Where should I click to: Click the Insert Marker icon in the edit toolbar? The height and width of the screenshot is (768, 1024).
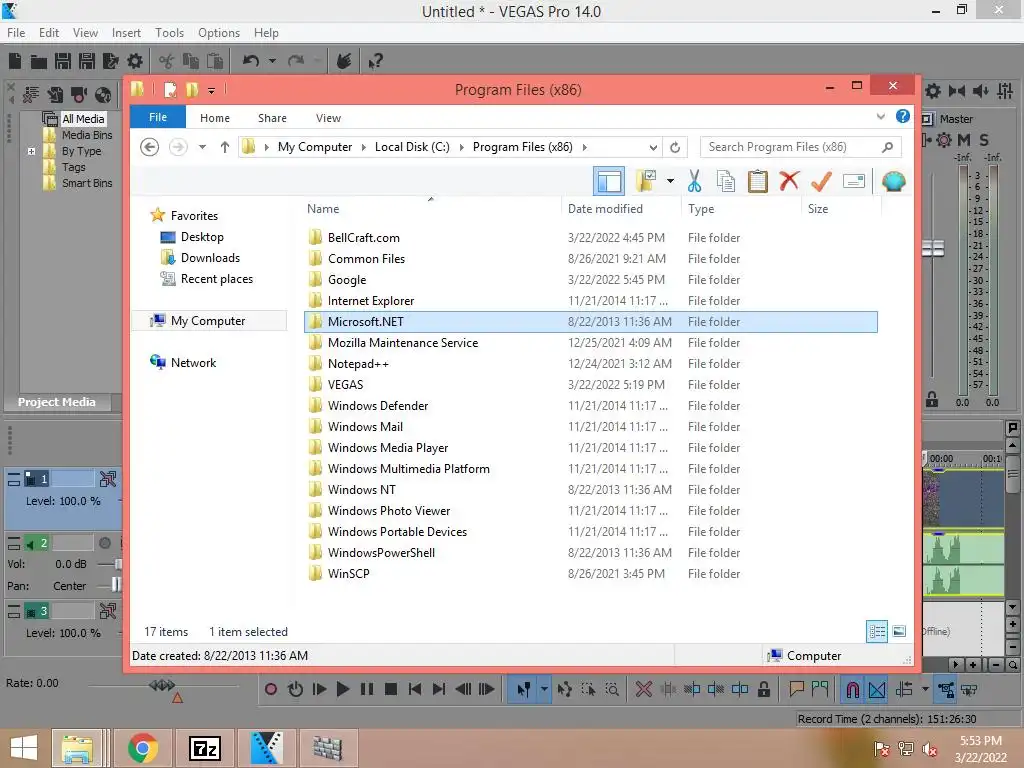796,689
